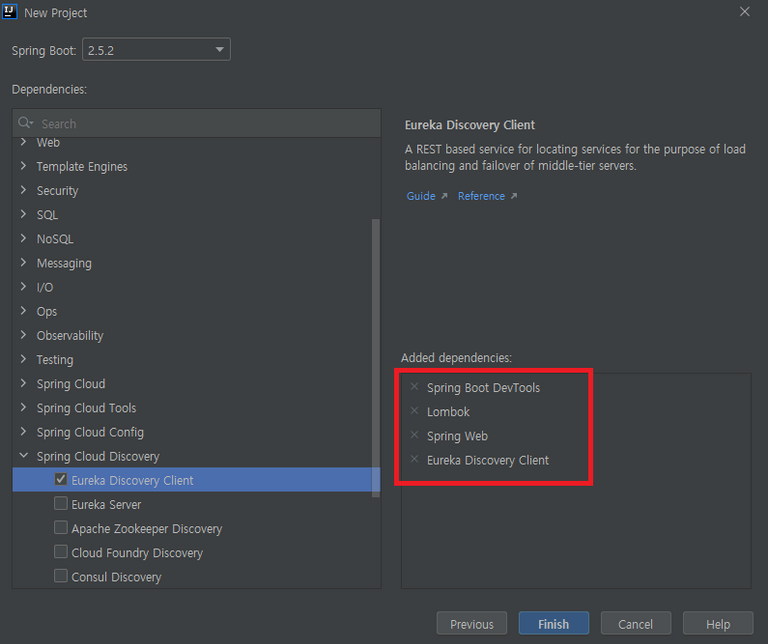Select the Consul Discovery label
Screen dimensions: 768x644
tap(116, 577)
